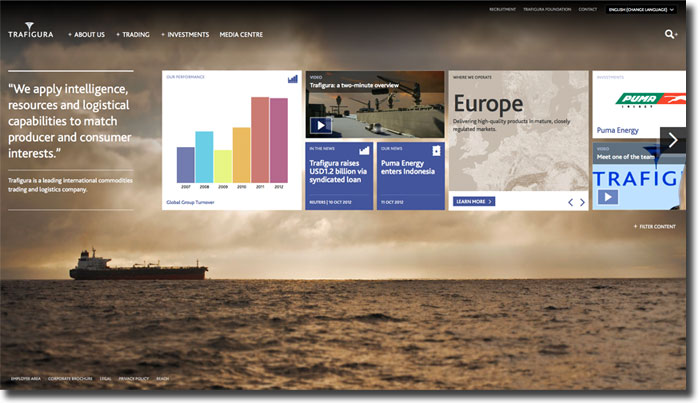Screen dimensions: 700x403
Task: Play the Trafigura two-minute overview video
Action: (321, 125)
